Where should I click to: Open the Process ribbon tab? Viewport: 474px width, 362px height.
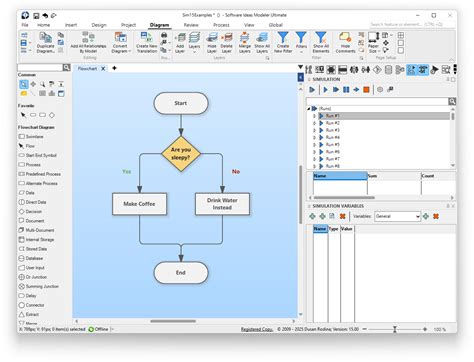click(x=221, y=25)
